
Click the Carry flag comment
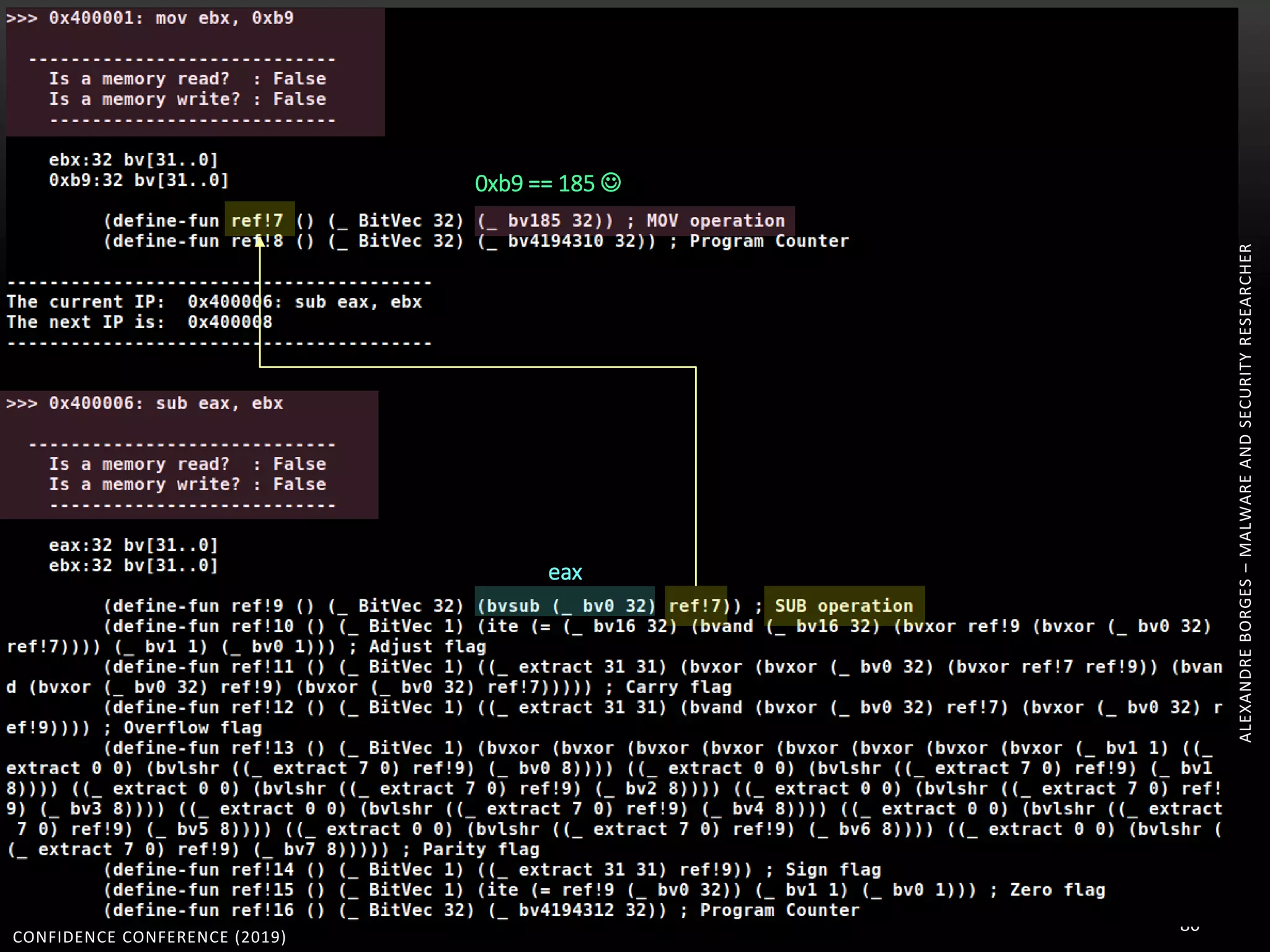(x=678, y=687)
